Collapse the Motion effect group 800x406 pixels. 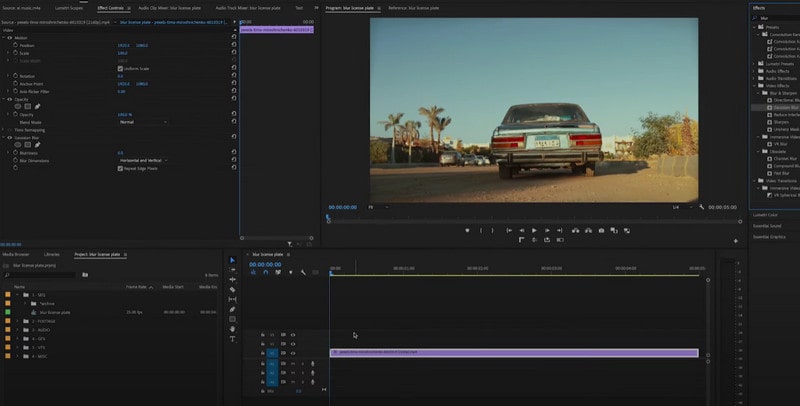4,38
